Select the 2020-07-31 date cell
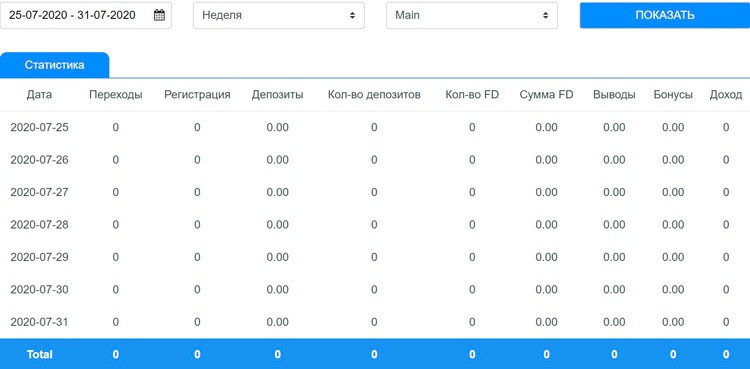Screen dimensions: 750x369 pyautogui.click(x=39, y=322)
